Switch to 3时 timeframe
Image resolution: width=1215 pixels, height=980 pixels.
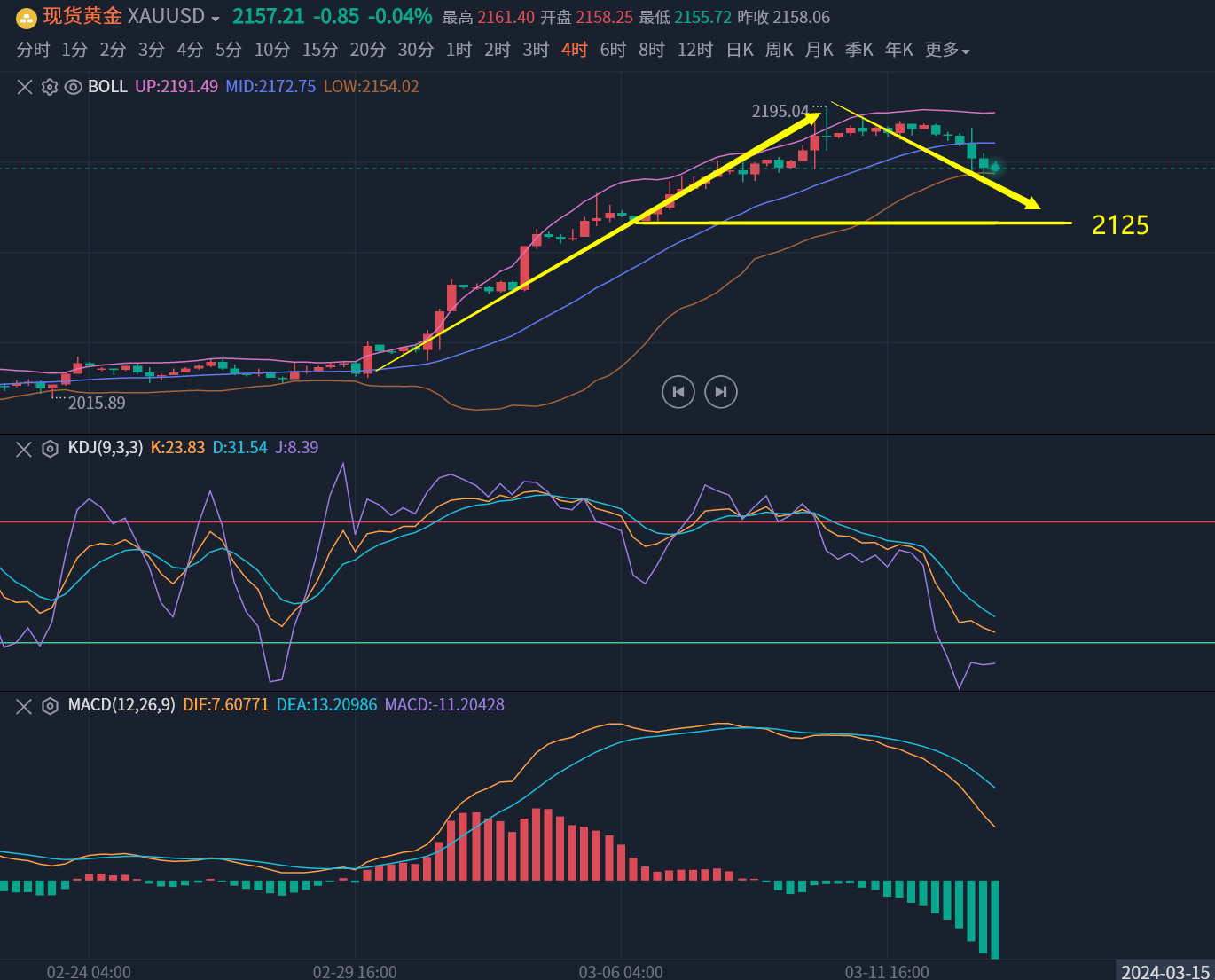(536, 50)
